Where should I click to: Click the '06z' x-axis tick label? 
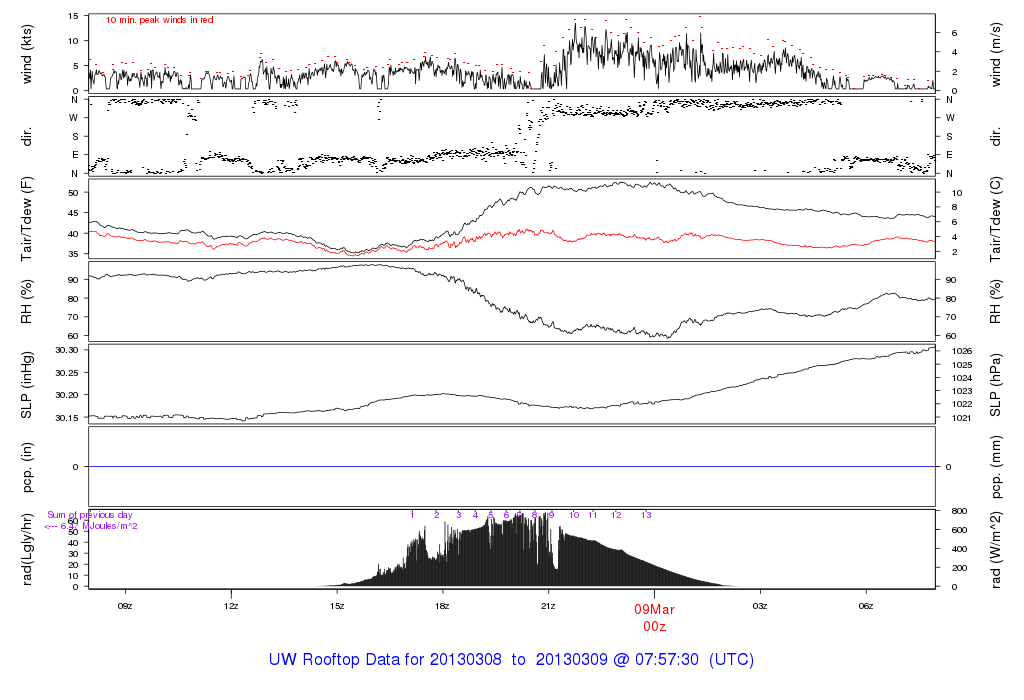[x=865, y=606]
